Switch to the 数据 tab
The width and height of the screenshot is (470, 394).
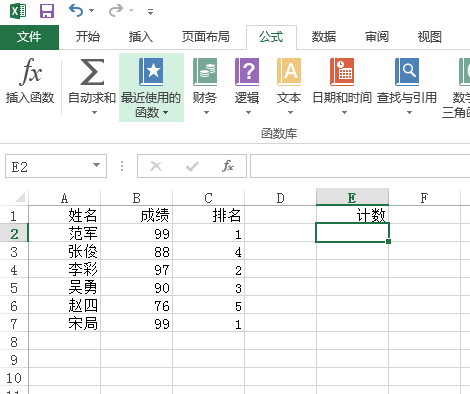(x=324, y=37)
